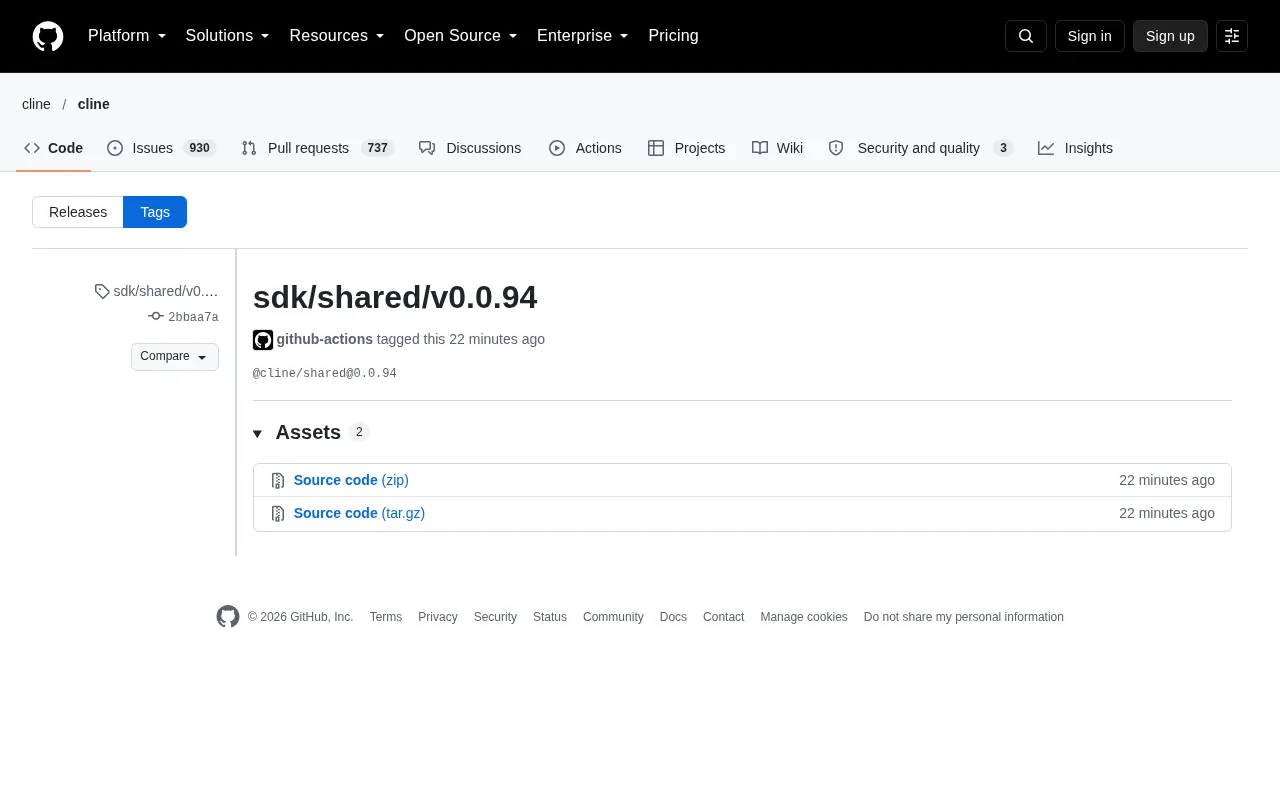
Task: Click the archive icon beside Source code (tar.gz)
Action: pos(278,514)
